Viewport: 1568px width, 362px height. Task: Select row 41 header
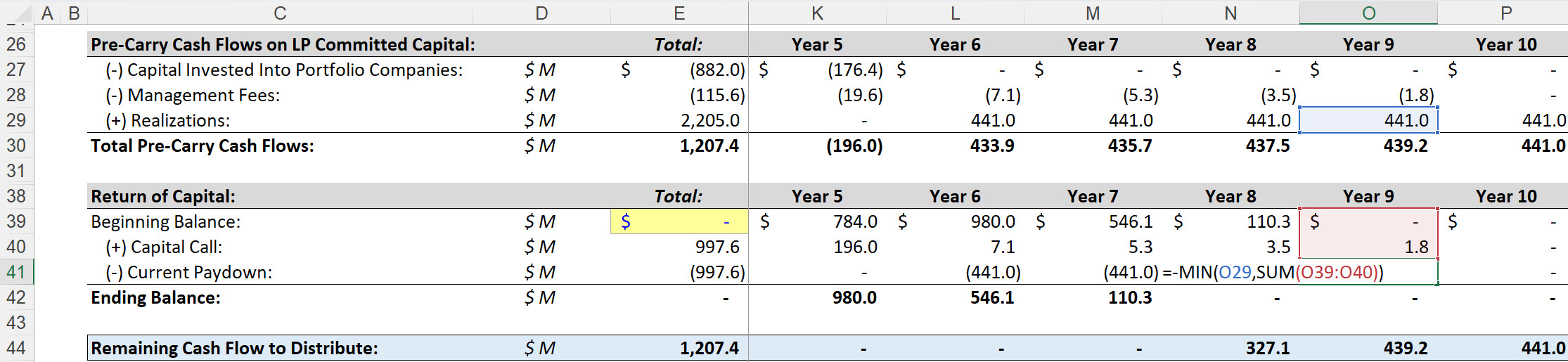pyautogui.click(x=16, y=272)
